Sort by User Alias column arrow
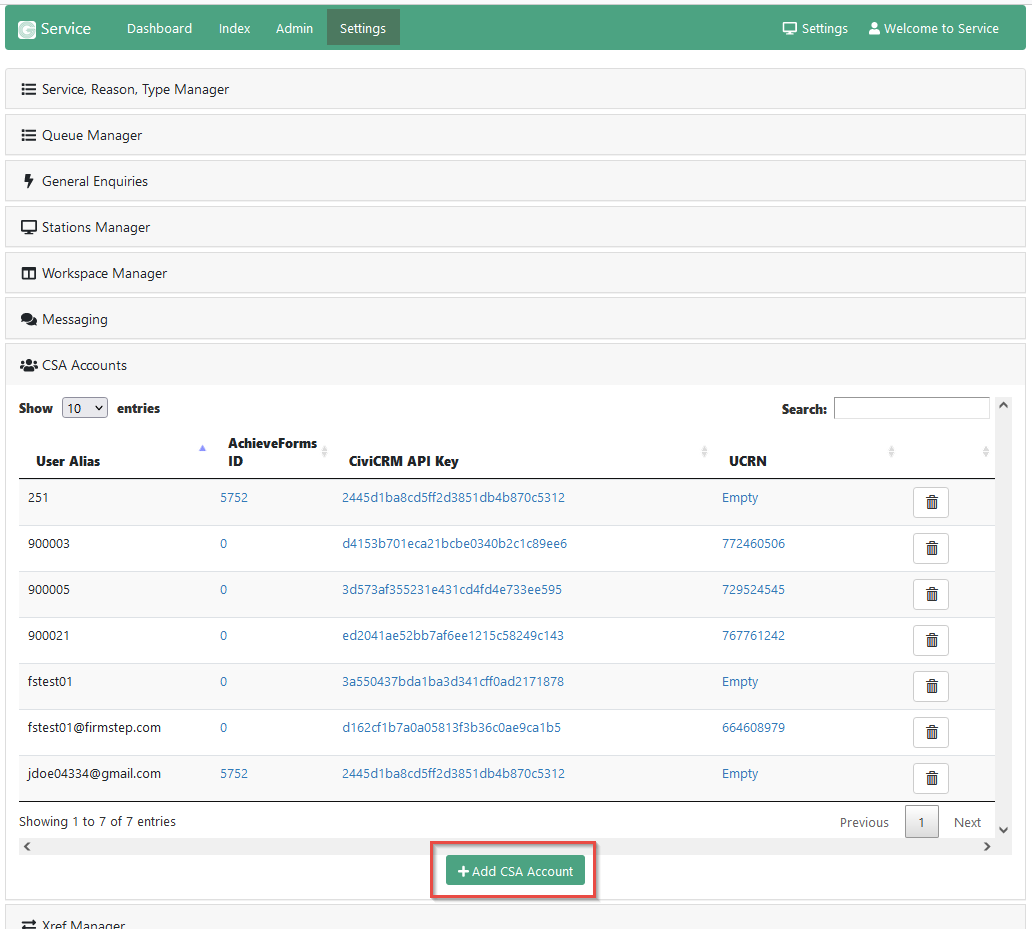 (203, 448)
